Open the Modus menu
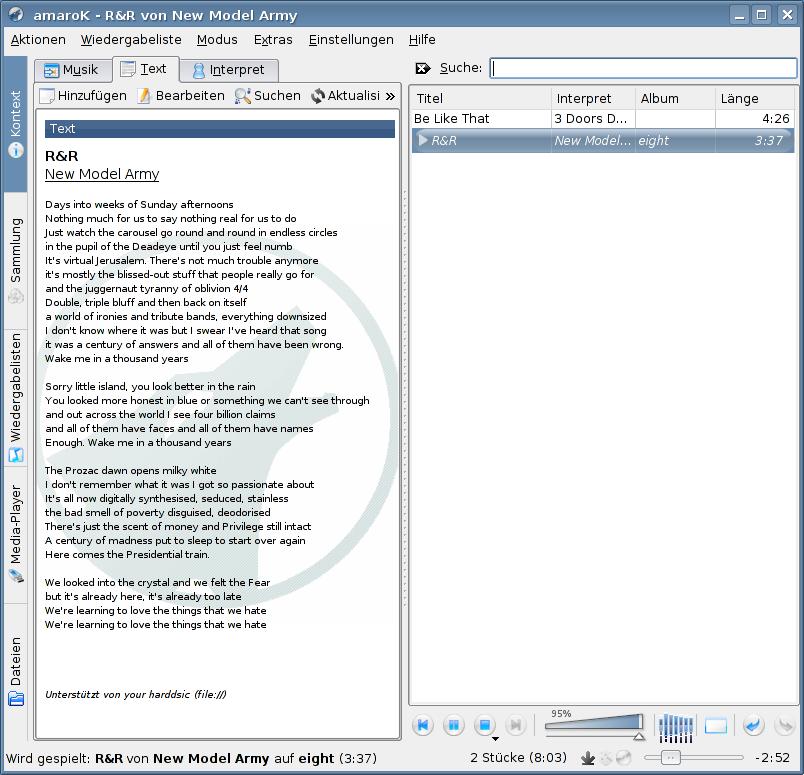Screen dimensions: 804x775 217,39
